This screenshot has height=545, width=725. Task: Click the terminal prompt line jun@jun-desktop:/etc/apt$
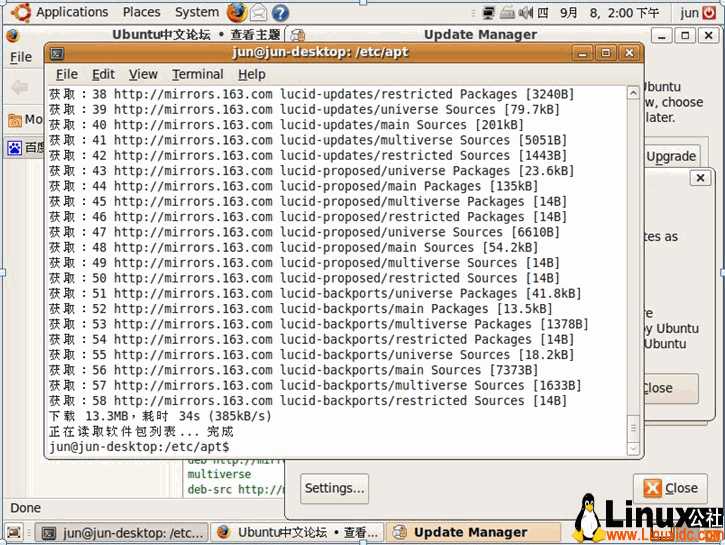(x=139, y=447)
